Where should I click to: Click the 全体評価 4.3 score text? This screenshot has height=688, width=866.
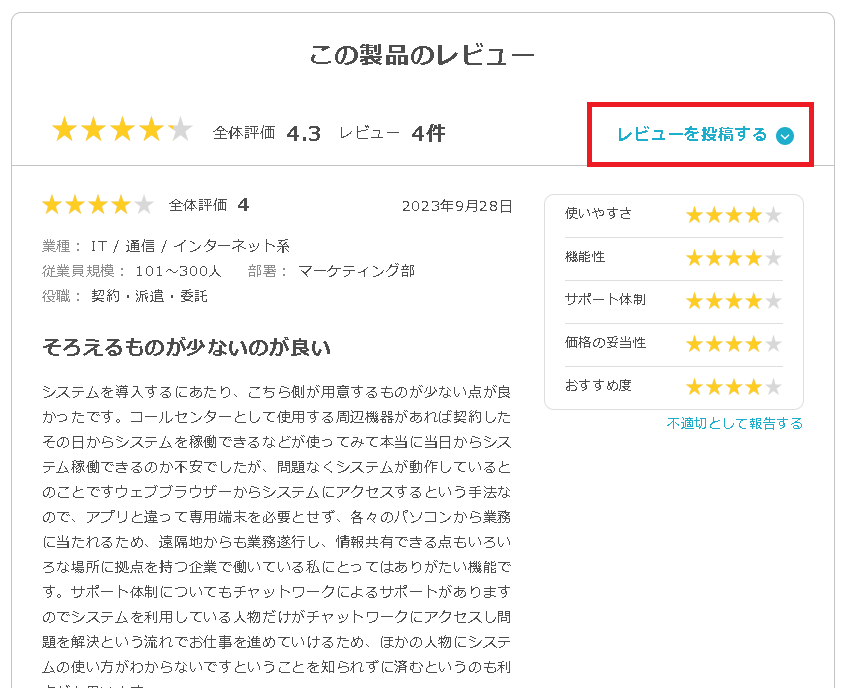(x=267, y=133)
